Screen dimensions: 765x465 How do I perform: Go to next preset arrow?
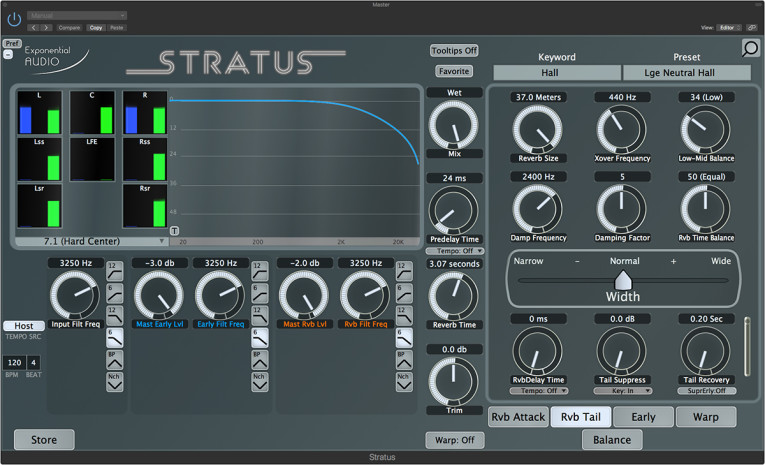tap(46, 28)
